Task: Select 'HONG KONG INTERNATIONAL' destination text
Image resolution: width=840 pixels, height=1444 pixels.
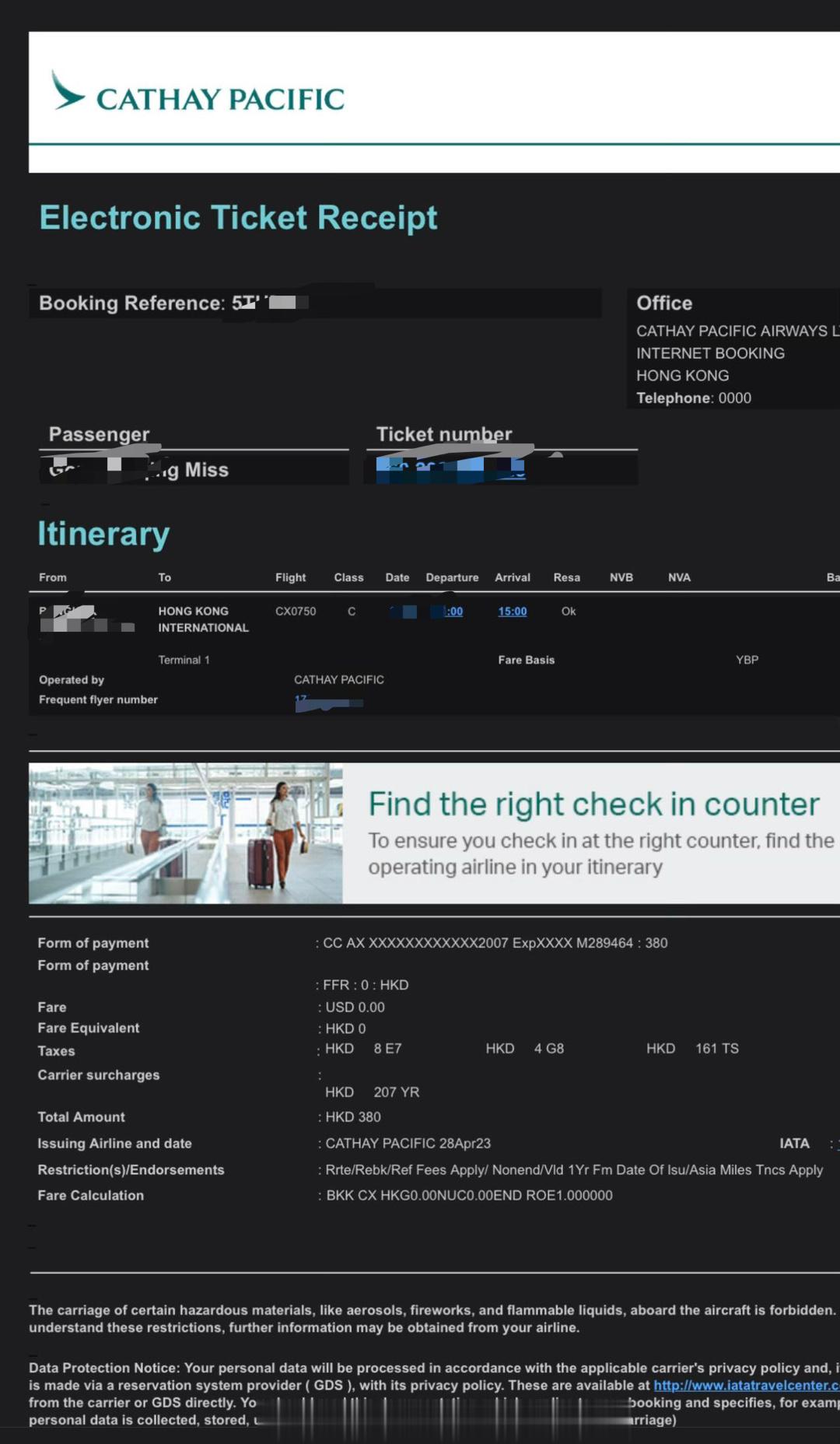Action: 204,619
